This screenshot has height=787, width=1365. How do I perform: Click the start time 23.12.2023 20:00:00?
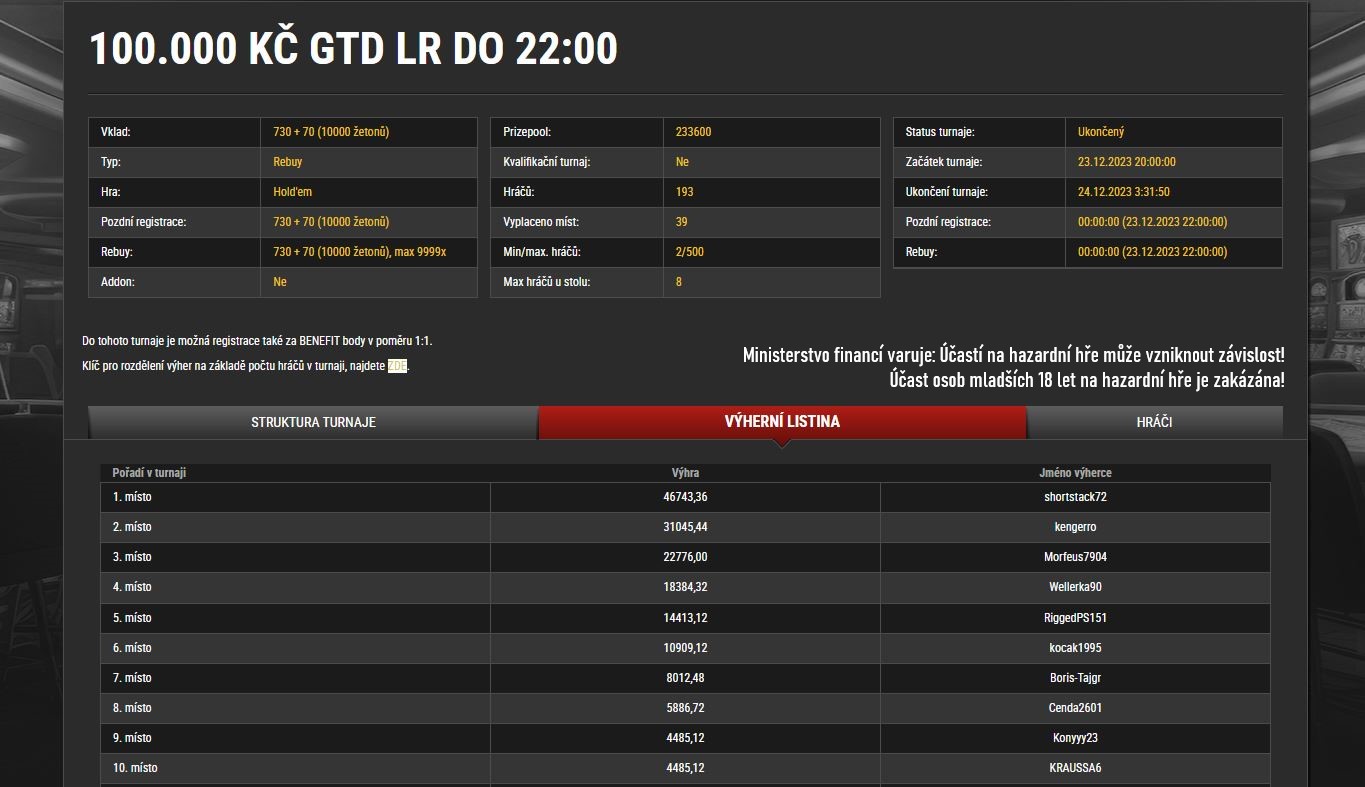tap(1126, 162)
